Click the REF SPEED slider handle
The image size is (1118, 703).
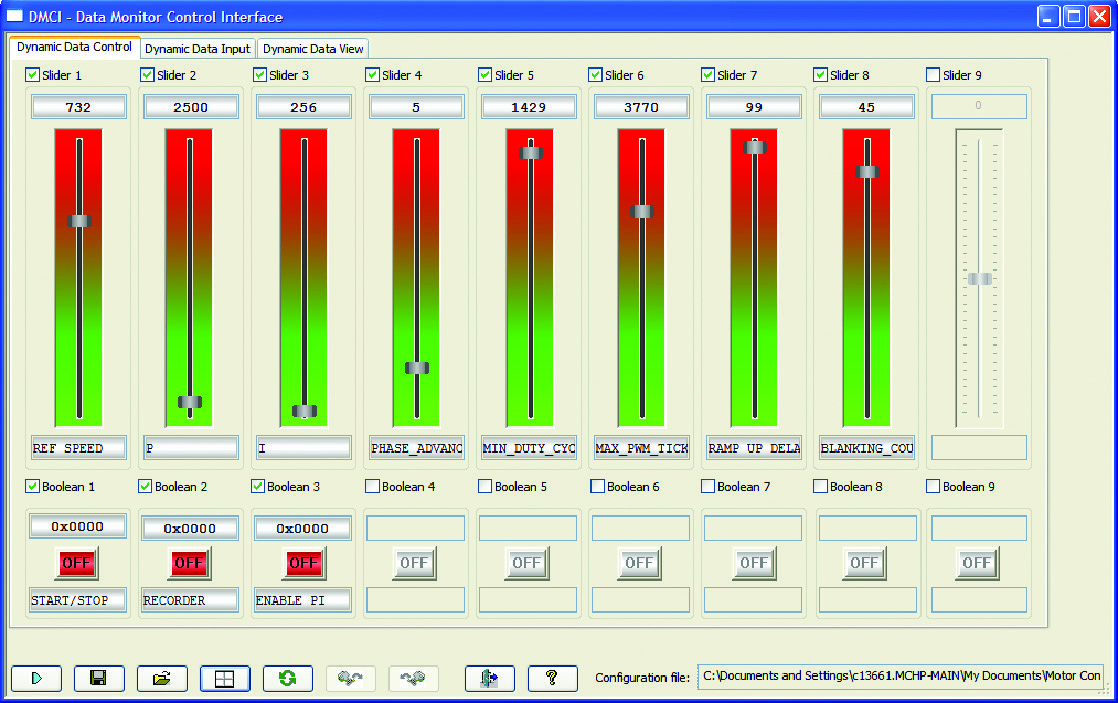coord(79,221)
